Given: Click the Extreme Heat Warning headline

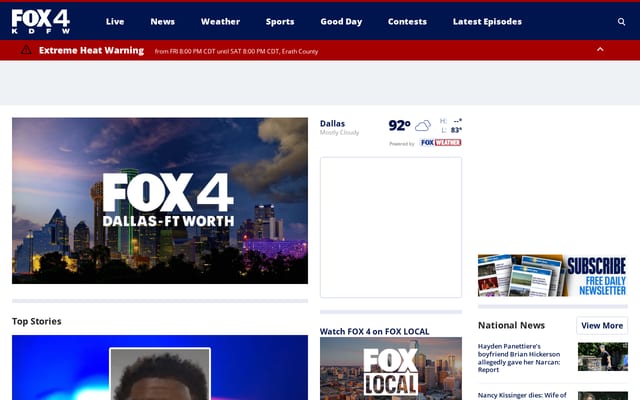Looking at the screenshot, I should [x=91, y=50].
